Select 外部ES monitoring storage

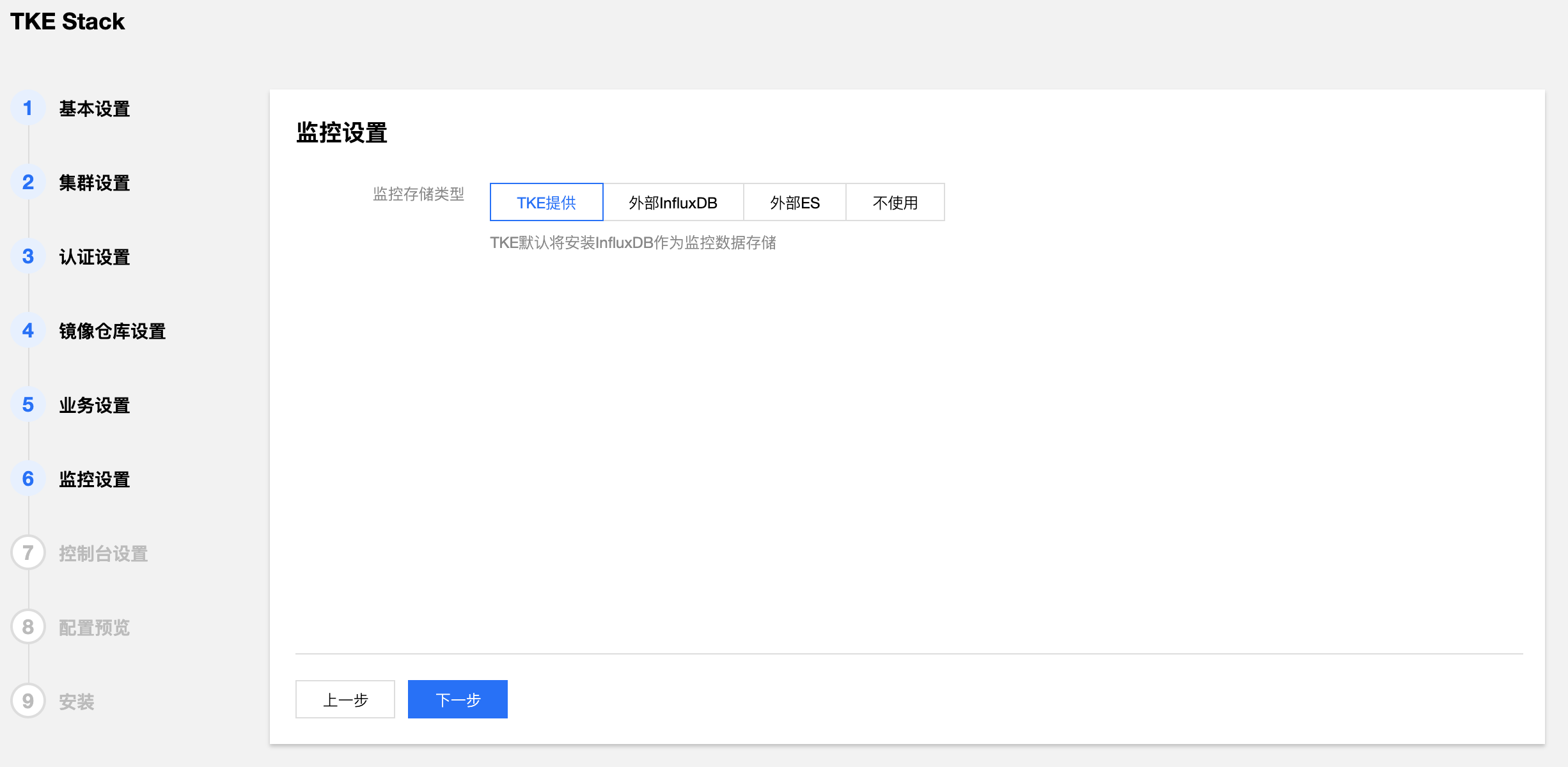pyautogui.click(x=794, y=203)
